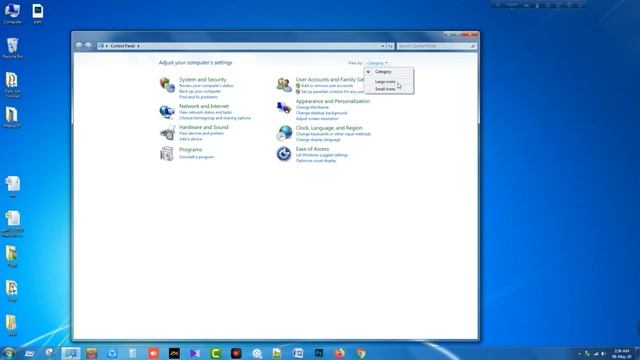Open Hardware and Sound heading link
Image resolution: width=640 pixels, height=360 pixels.
click(x=204, y=127)
